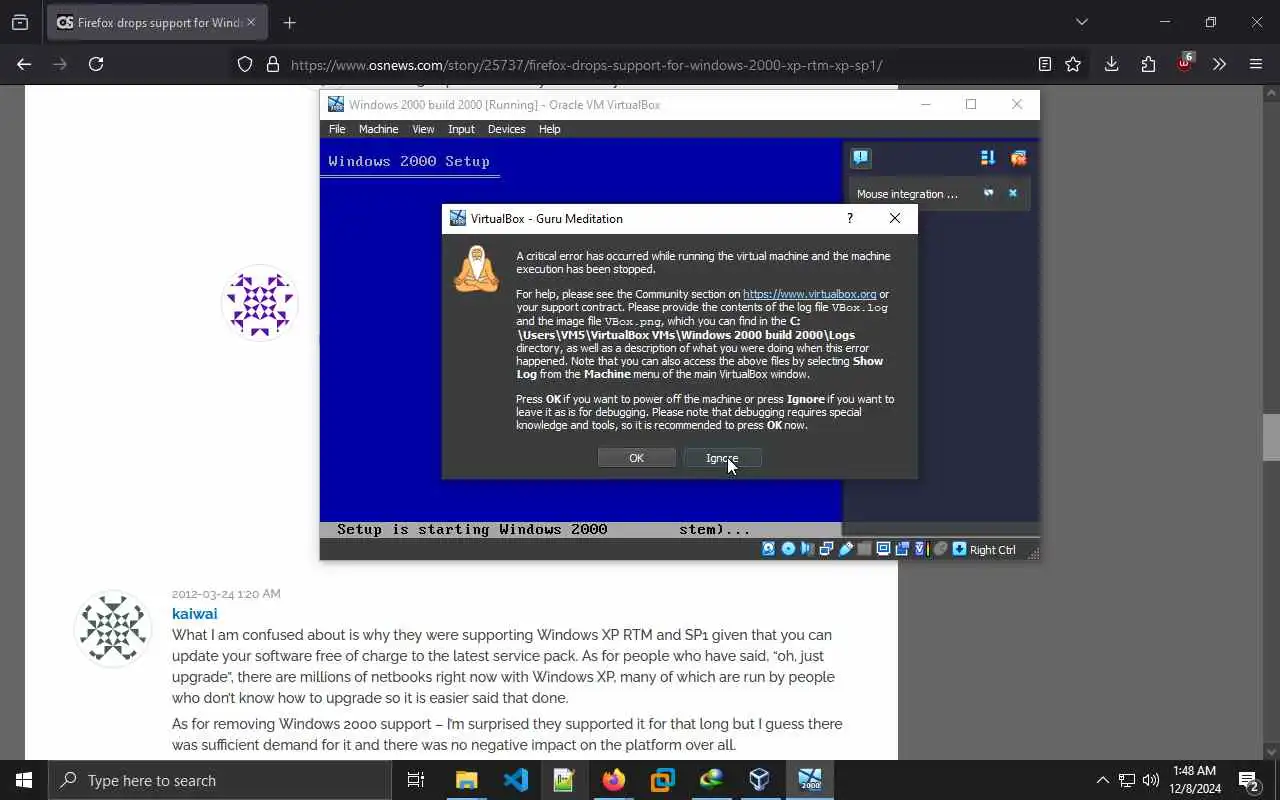Open the list all tabs dropdown

(x=1081, y=22)
